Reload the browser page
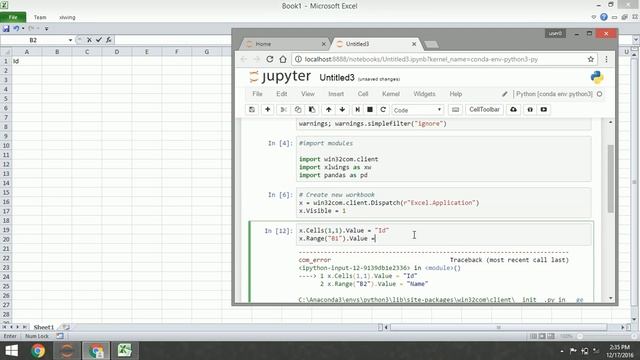 click(x=269, y=59)
